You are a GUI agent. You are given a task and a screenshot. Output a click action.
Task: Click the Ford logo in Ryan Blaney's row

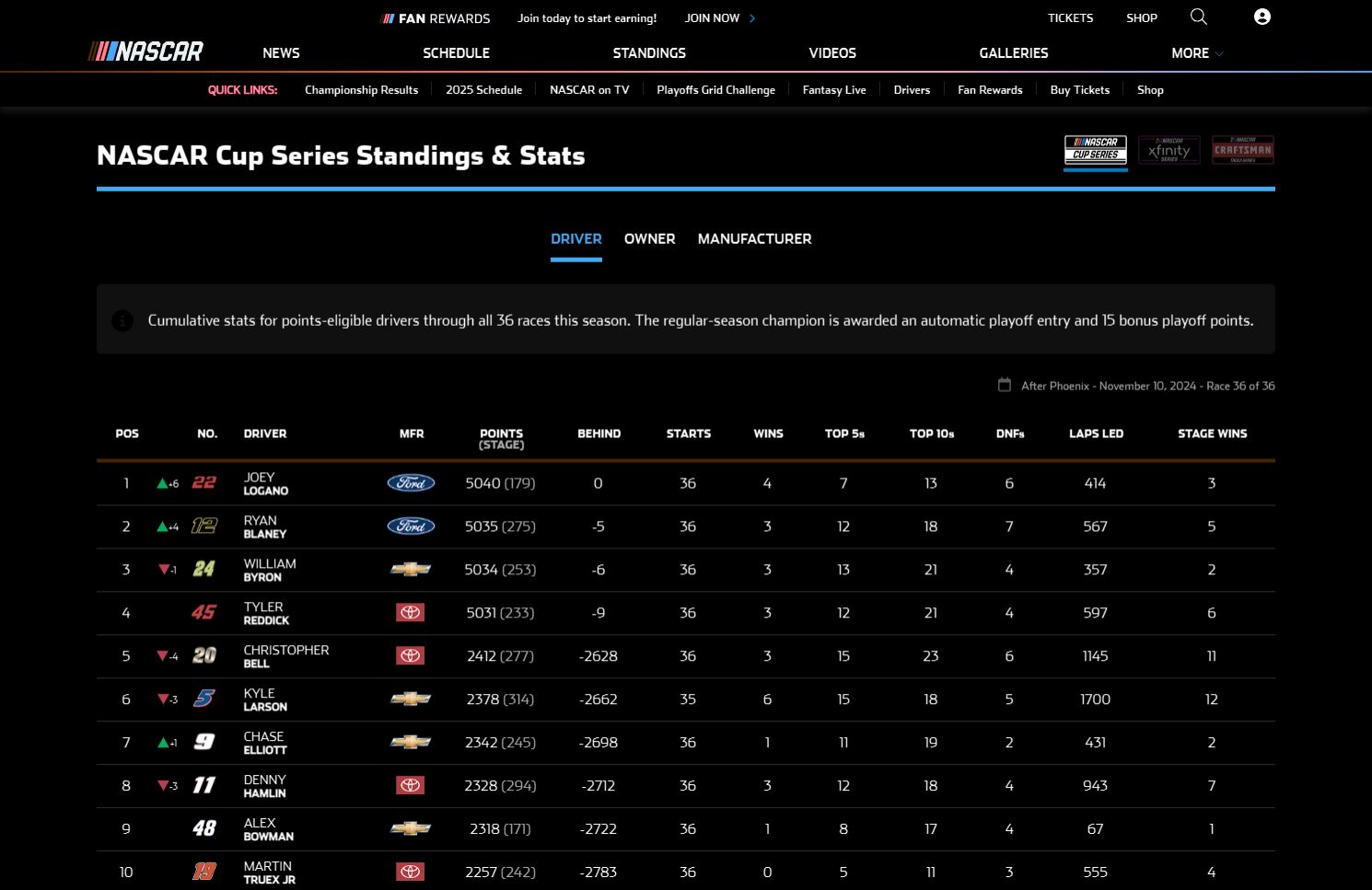[x=411, y=526]
